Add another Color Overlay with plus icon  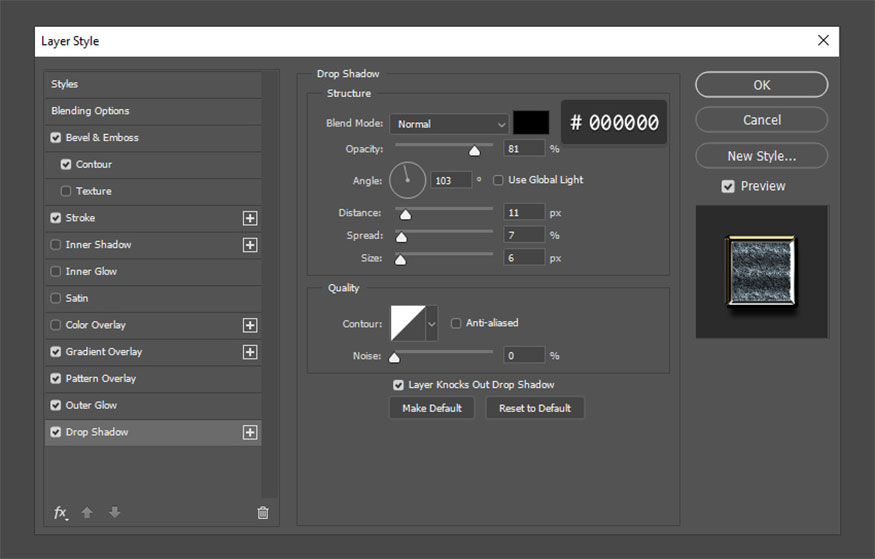click(250, 325)
